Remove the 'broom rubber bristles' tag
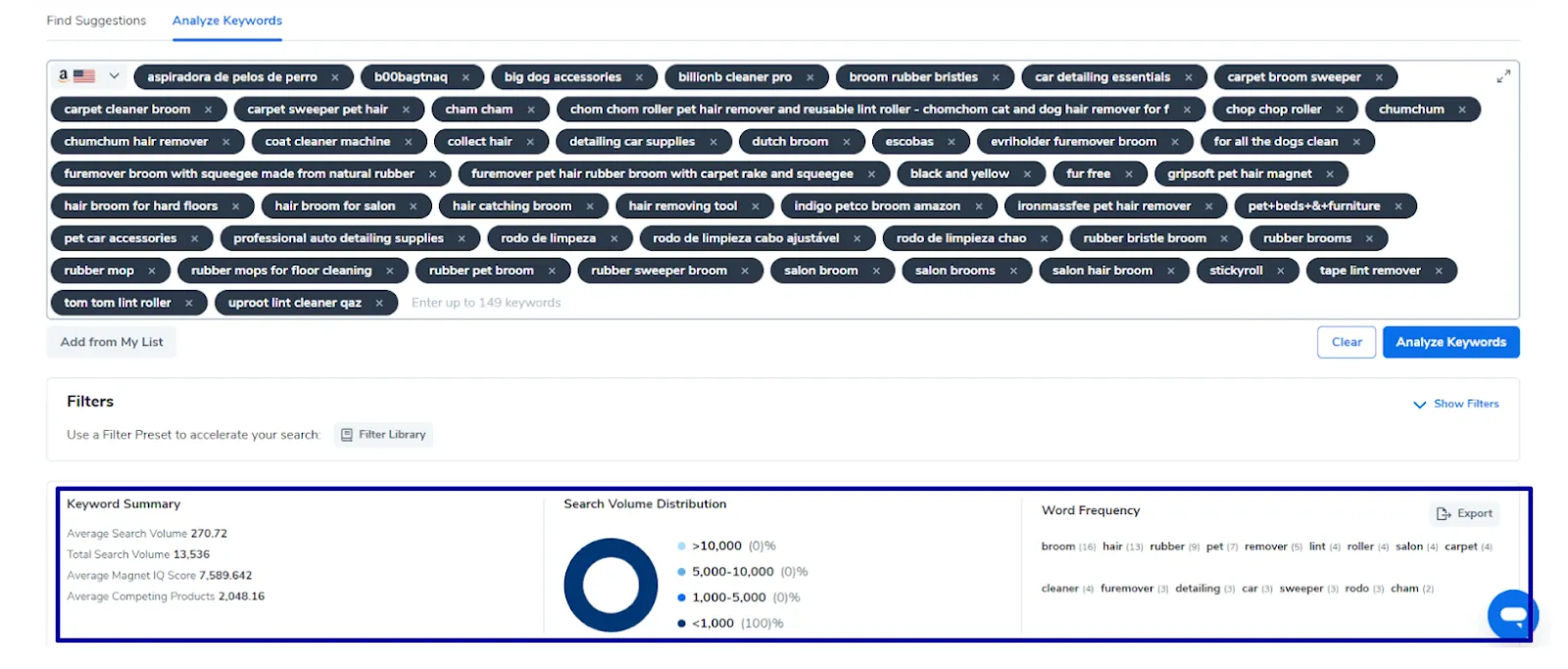The width and height of the screenshot is (1568, 669). point(996,77)
